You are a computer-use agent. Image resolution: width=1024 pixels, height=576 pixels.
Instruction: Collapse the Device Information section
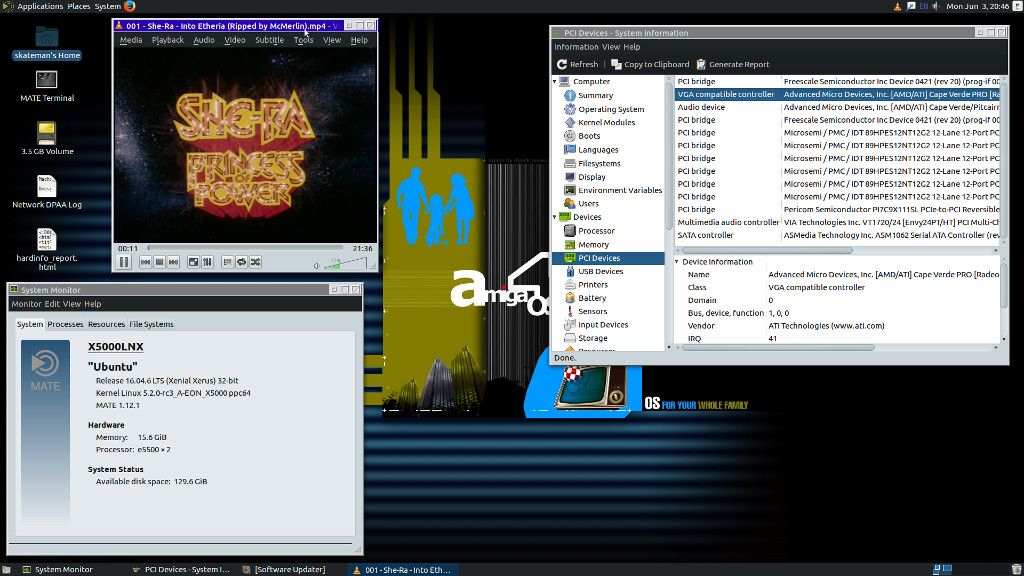[677, 262]
